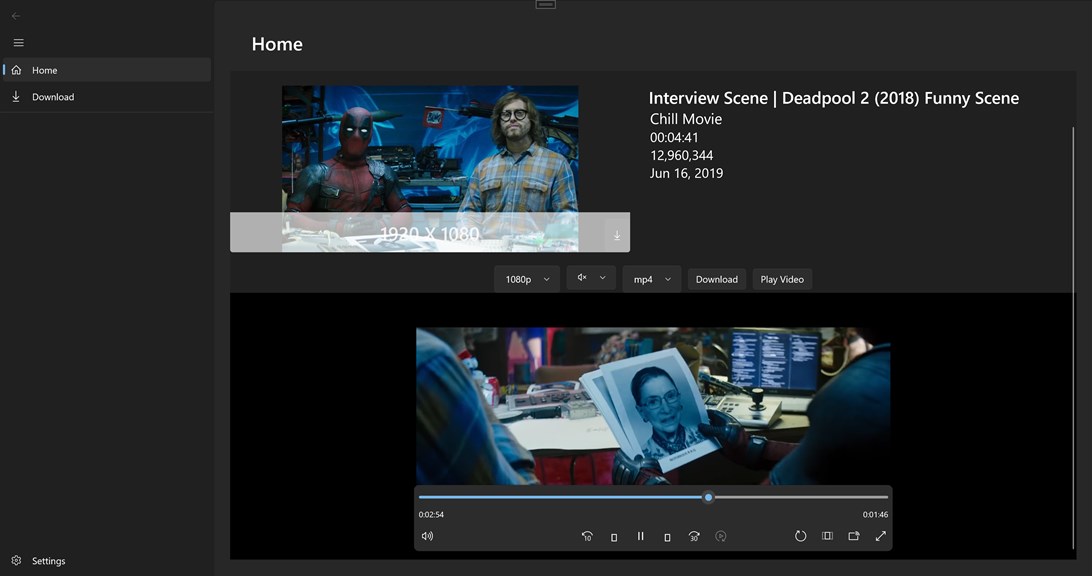Image resolution: width=1092 pixels, height=576 pixels.
Task: Click the vertical scrollbar on right edge
Action: 1073,338
